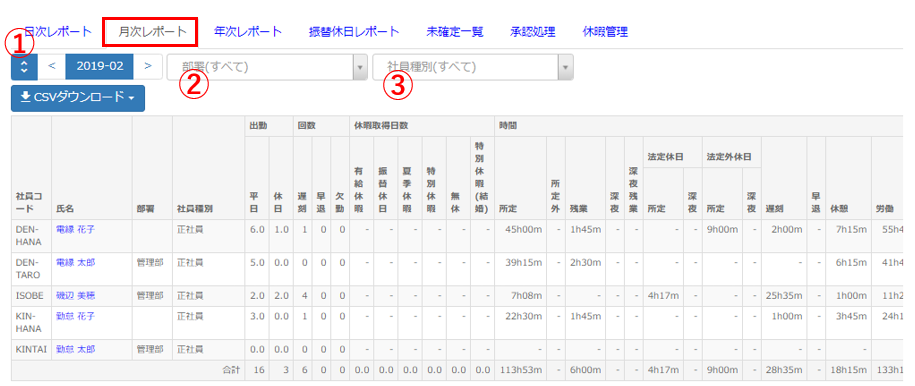Click the DEN-HANA employee code cell
The image size is (915, 386).
coord(31,236)
